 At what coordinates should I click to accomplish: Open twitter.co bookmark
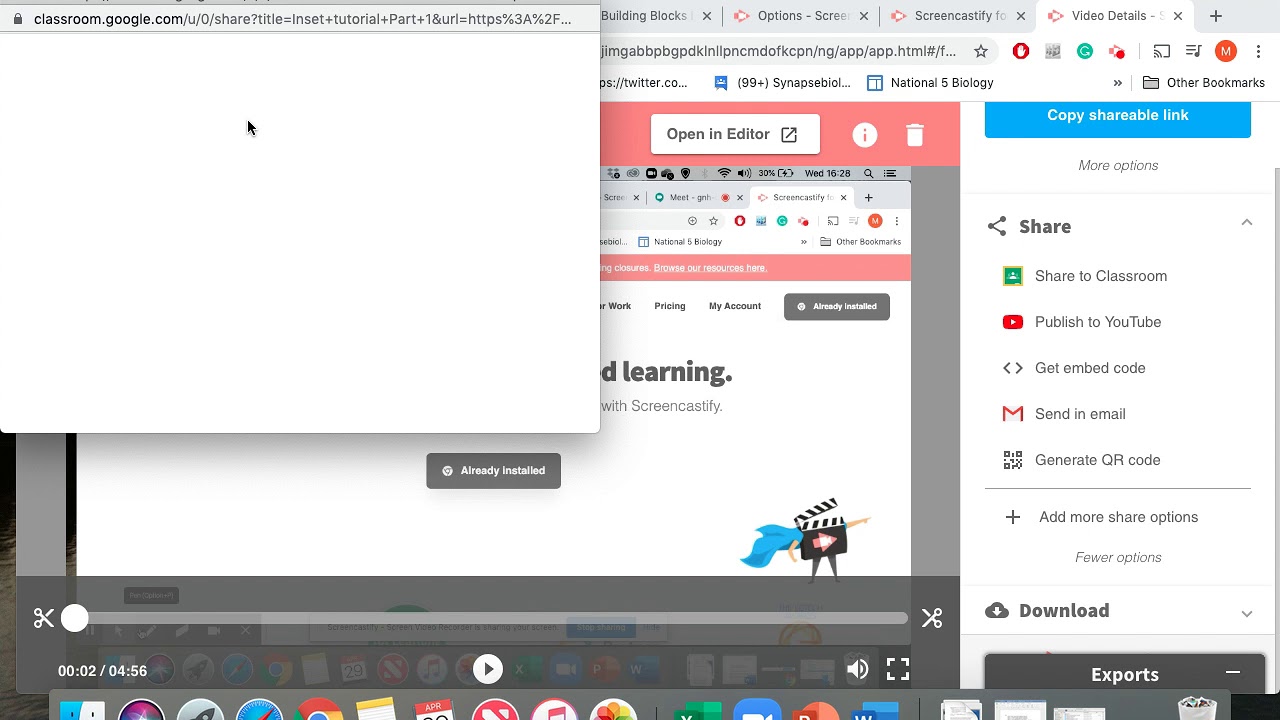tap(644, 83)
